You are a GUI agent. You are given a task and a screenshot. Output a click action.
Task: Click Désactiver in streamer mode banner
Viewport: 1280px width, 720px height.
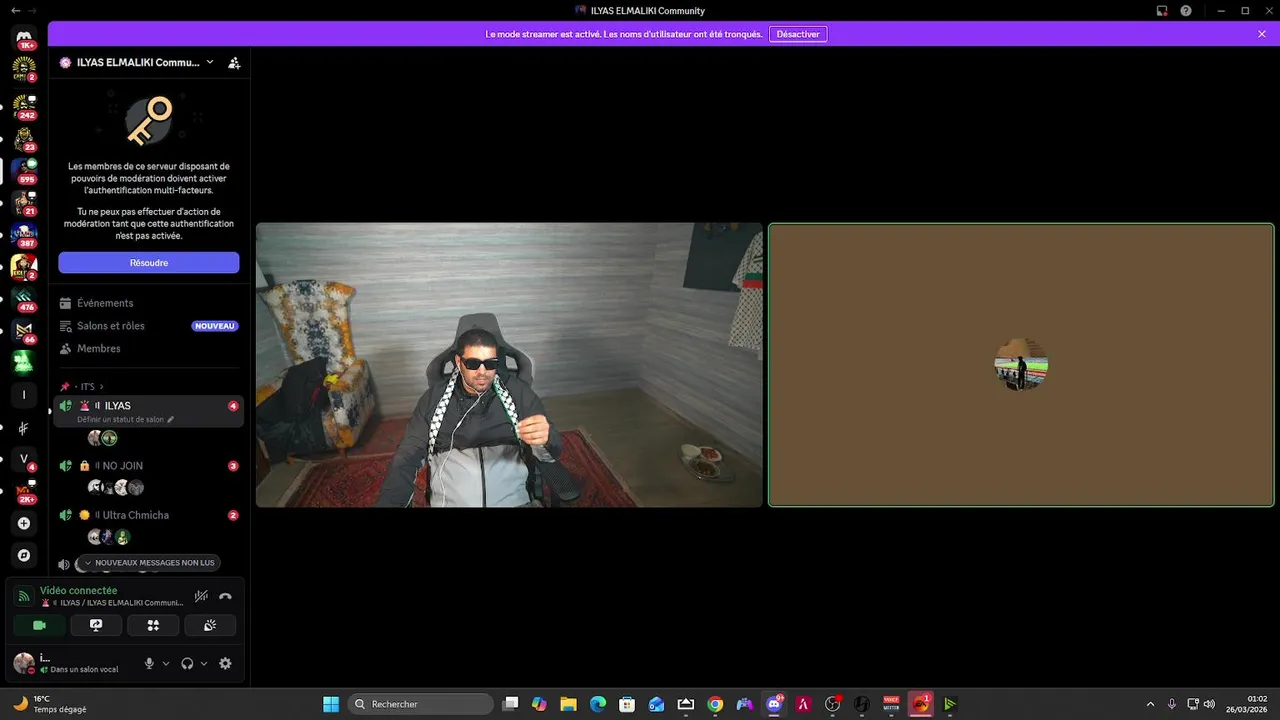pos(798,34)
